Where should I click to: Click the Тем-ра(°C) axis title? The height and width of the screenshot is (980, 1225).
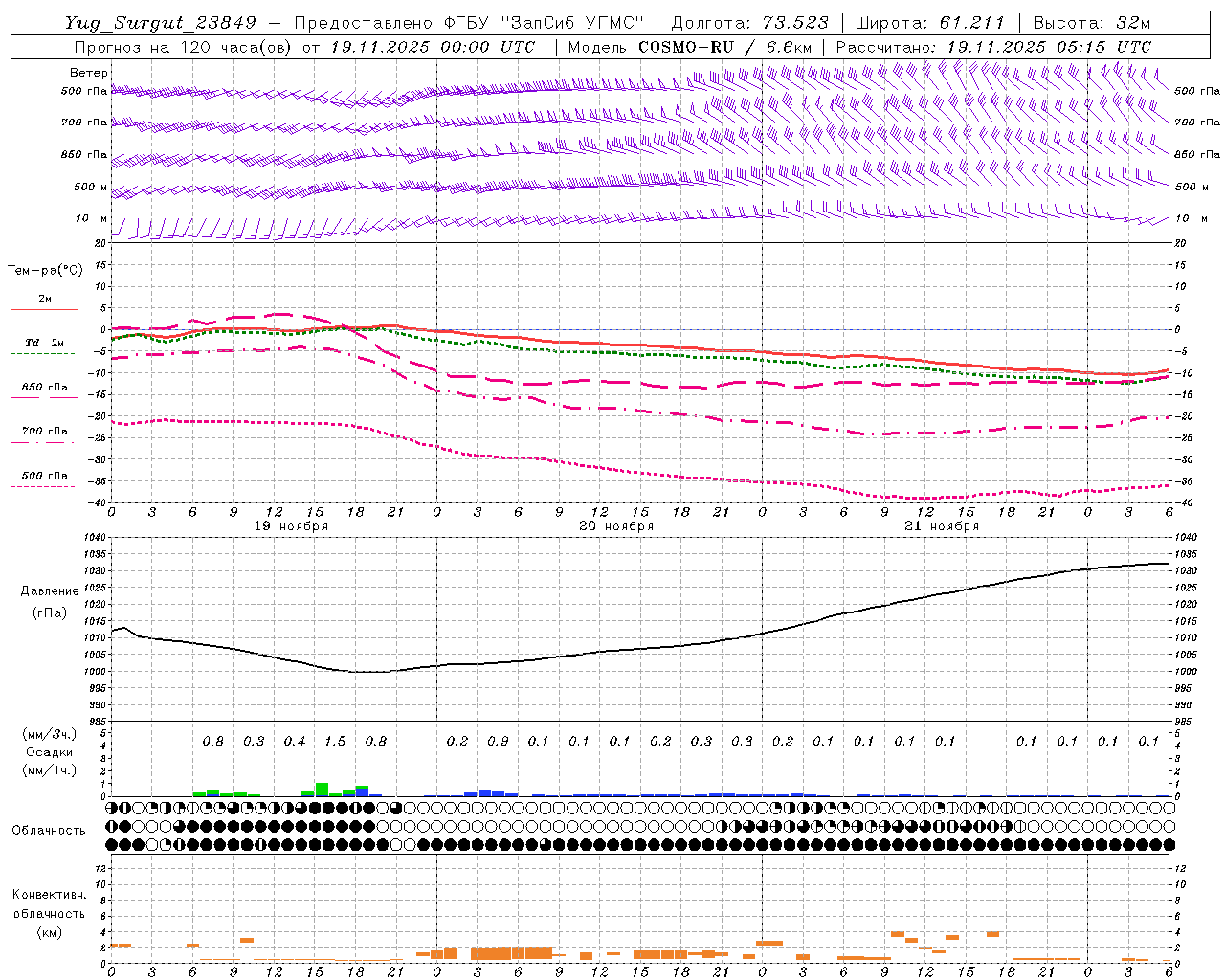click(45, 271)
